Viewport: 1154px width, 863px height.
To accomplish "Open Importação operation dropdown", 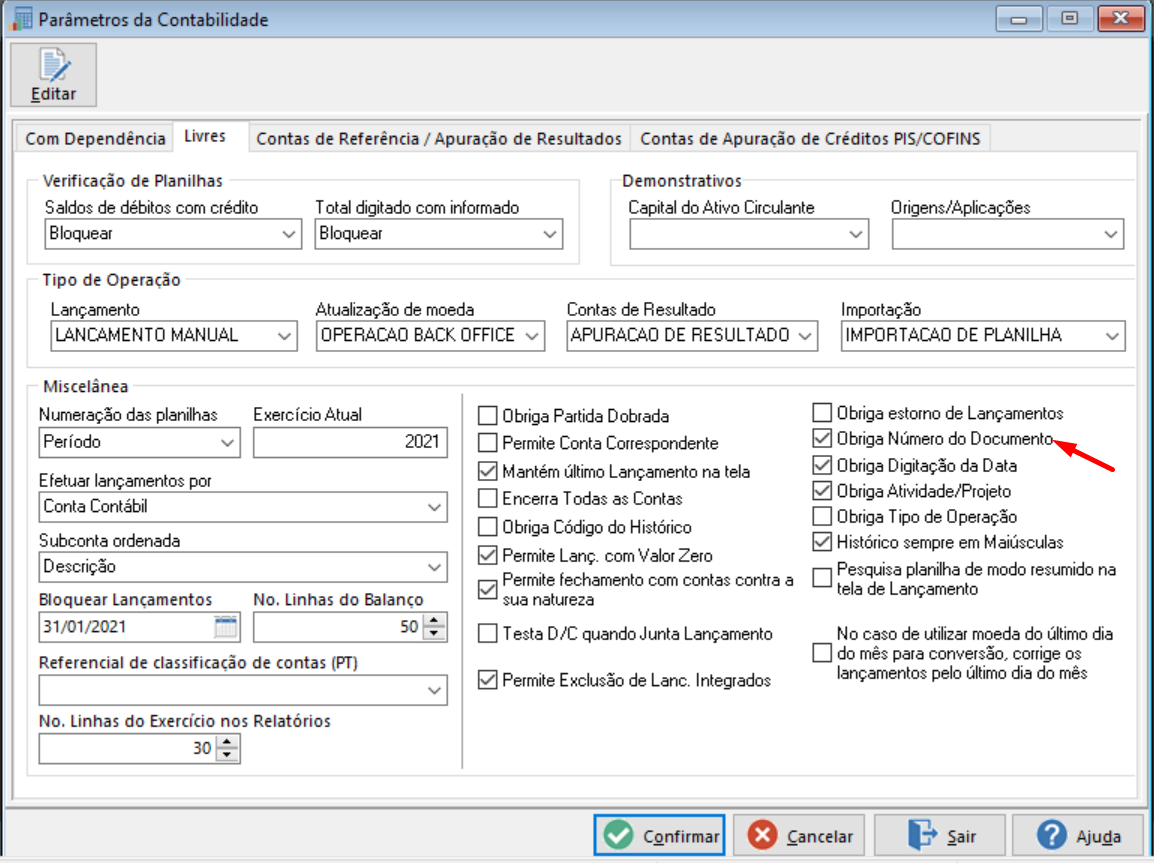I will point(1111,336).
